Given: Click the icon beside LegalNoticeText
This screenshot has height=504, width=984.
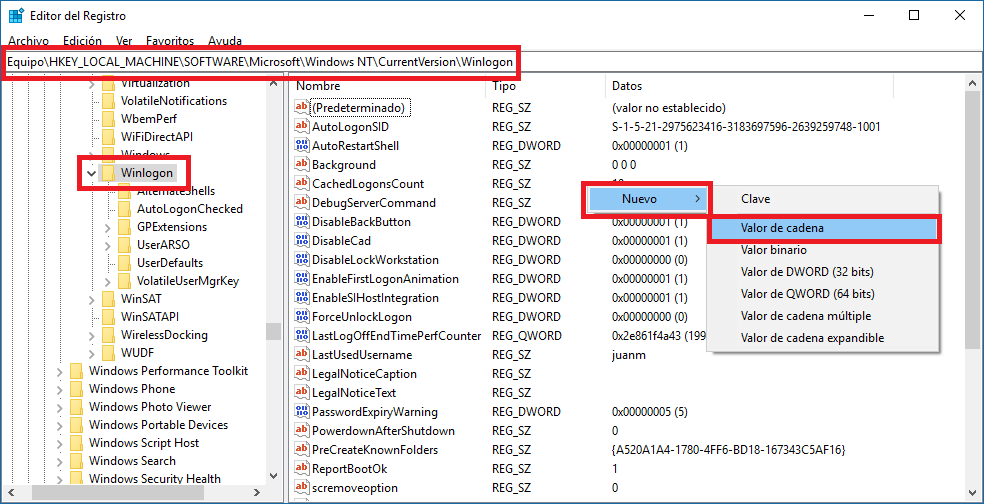Looking at the screenshot, I should [302, 393].
